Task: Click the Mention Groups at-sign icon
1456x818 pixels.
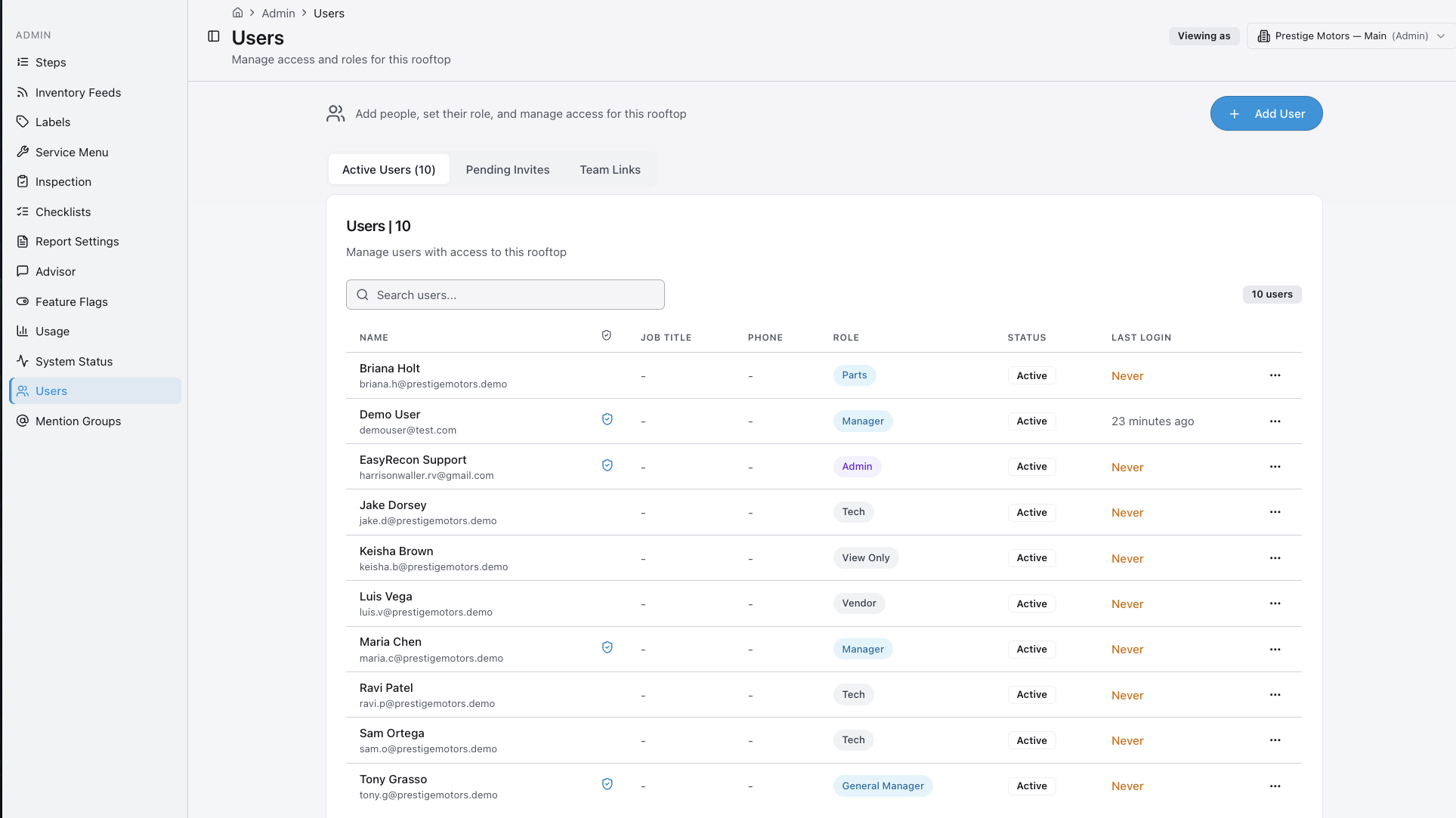Action: pyautogui.click(x=23, y=421)
